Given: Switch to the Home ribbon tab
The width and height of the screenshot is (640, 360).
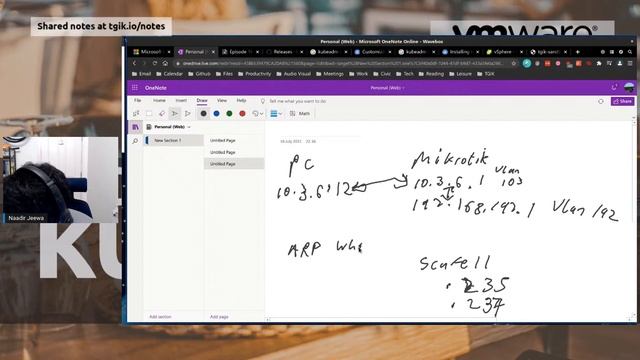Looking at the screenshot, I should 159,100.
